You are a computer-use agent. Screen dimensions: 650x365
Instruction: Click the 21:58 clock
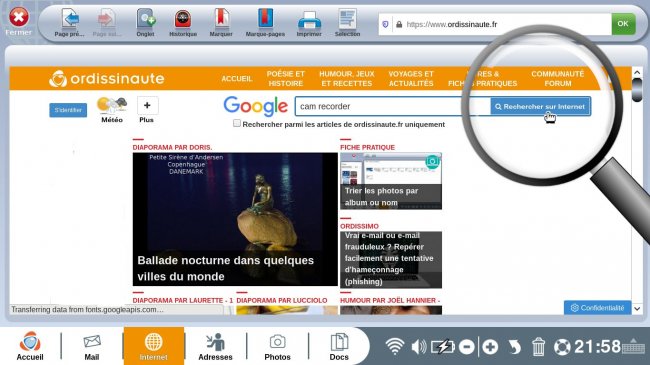597,346
